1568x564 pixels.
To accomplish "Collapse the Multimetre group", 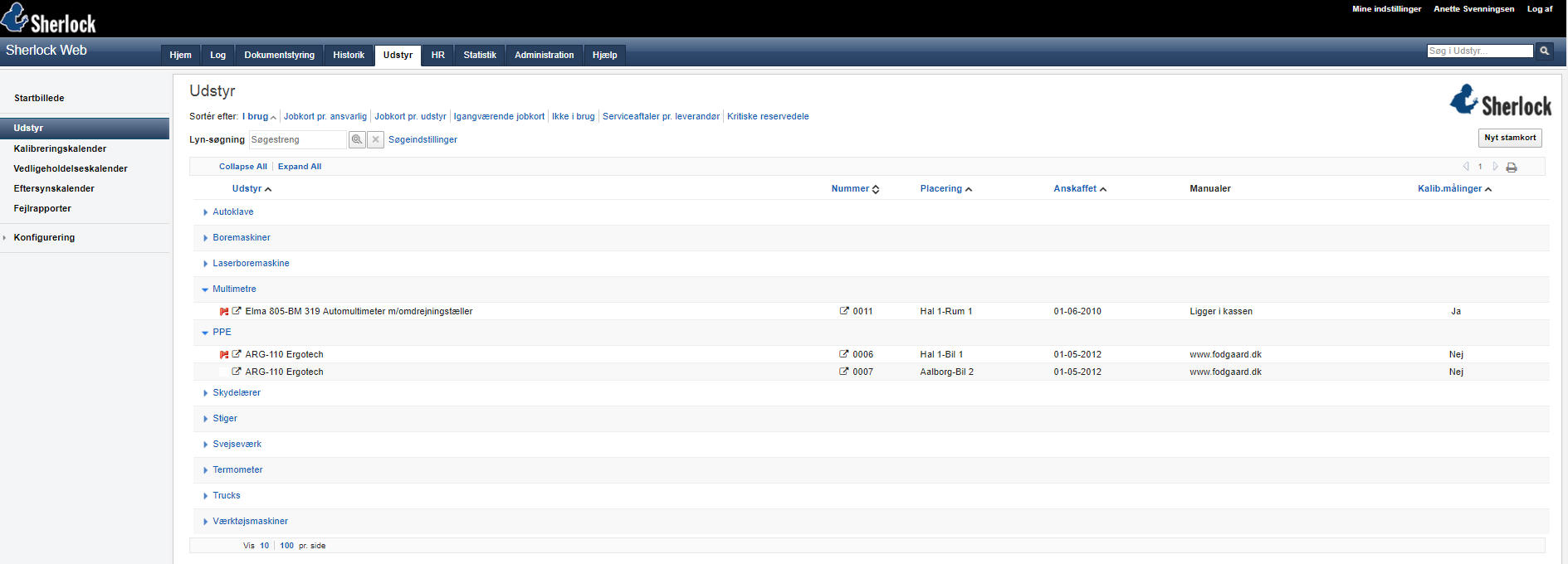I will pyautogui.click(x=205, y=289).
